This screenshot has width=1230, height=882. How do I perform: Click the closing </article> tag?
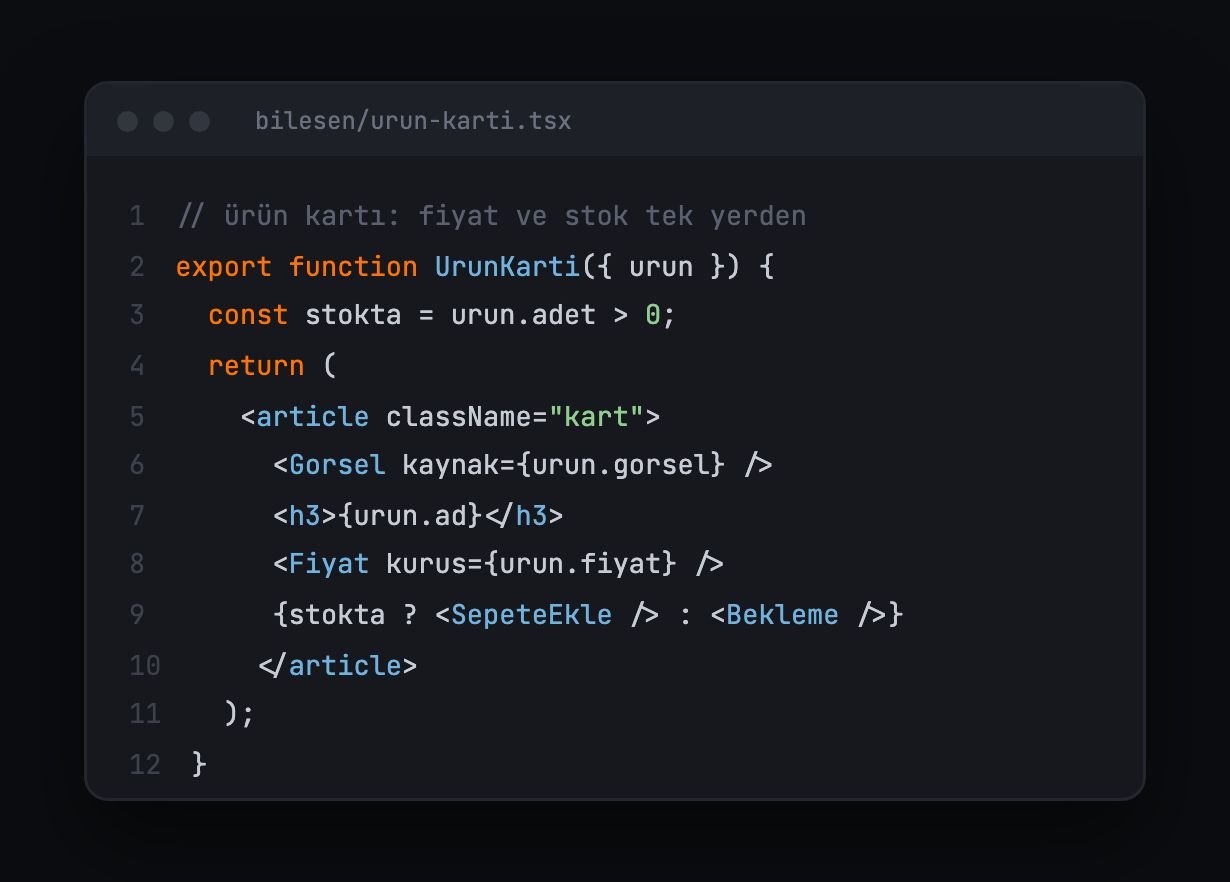337,665
